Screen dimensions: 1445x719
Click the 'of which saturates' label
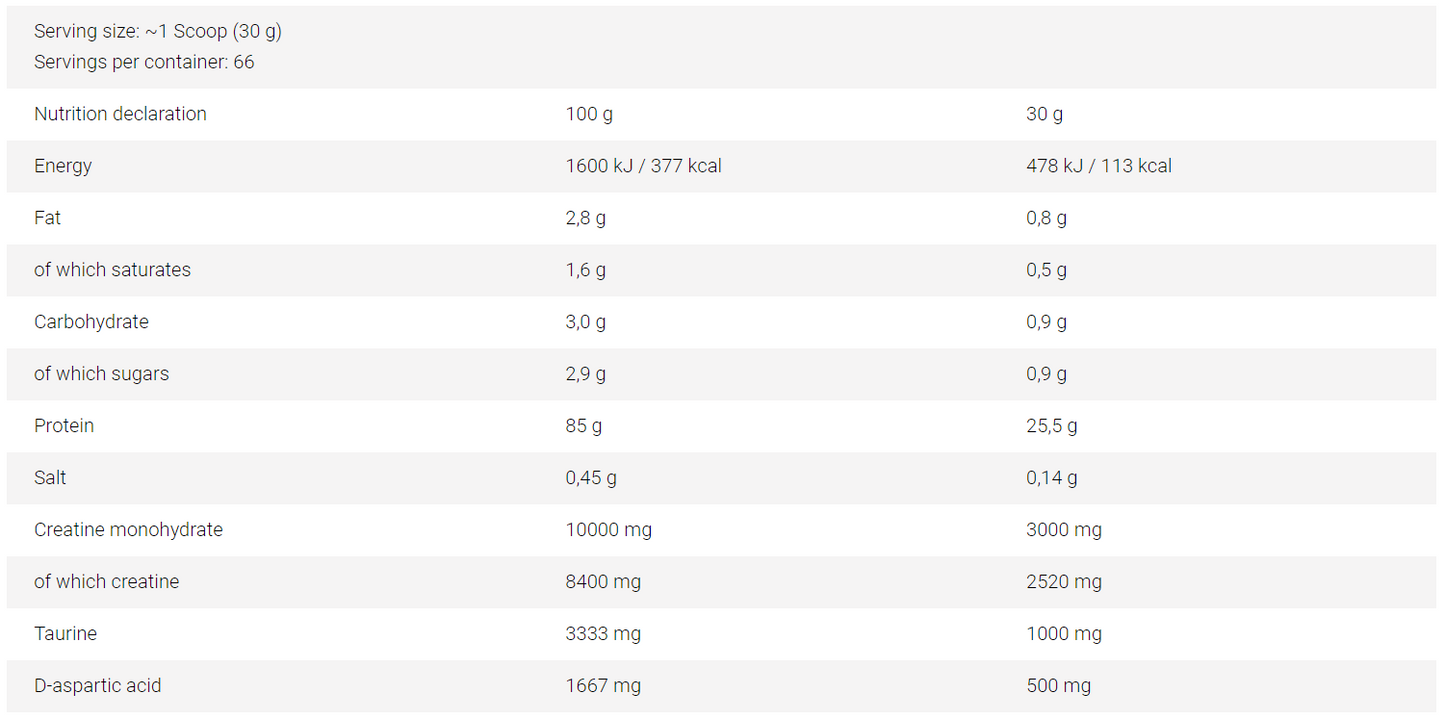[x=112, y=270]
